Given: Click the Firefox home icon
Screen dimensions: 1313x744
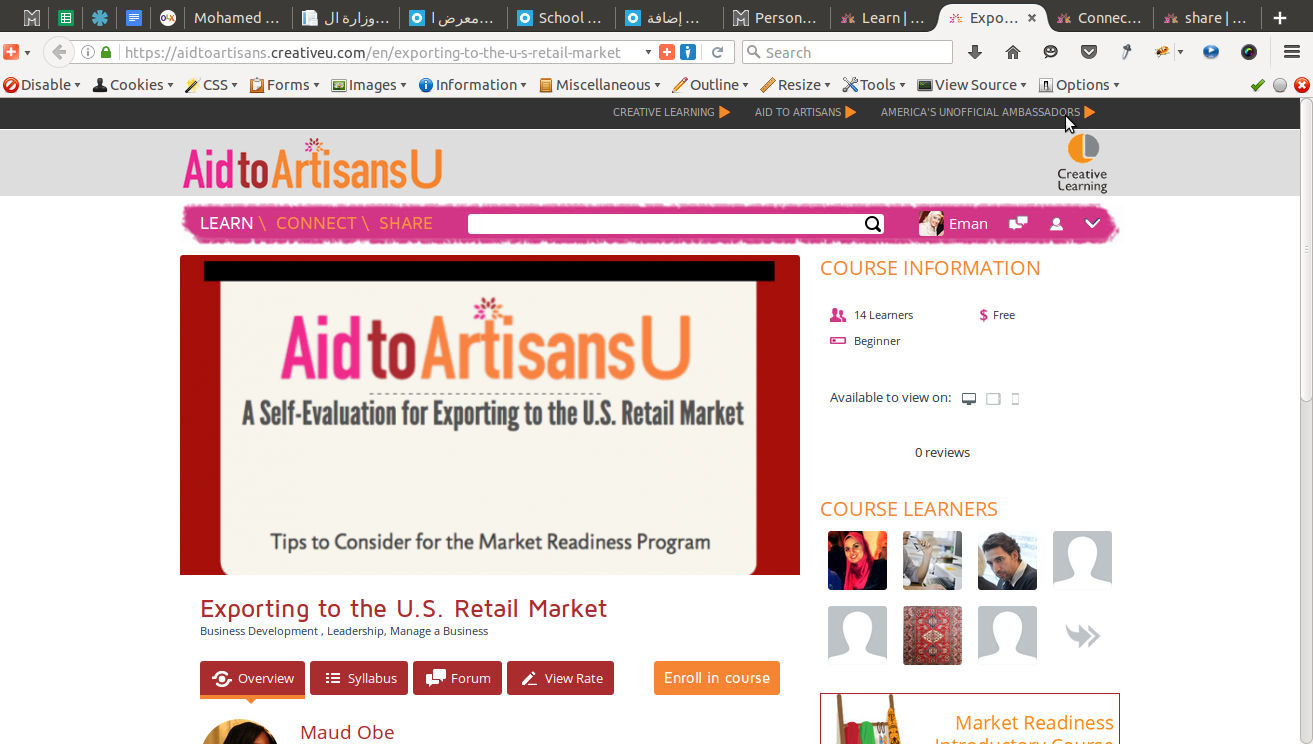Looking at the screenshot, I should click(x=1013, y=52).
